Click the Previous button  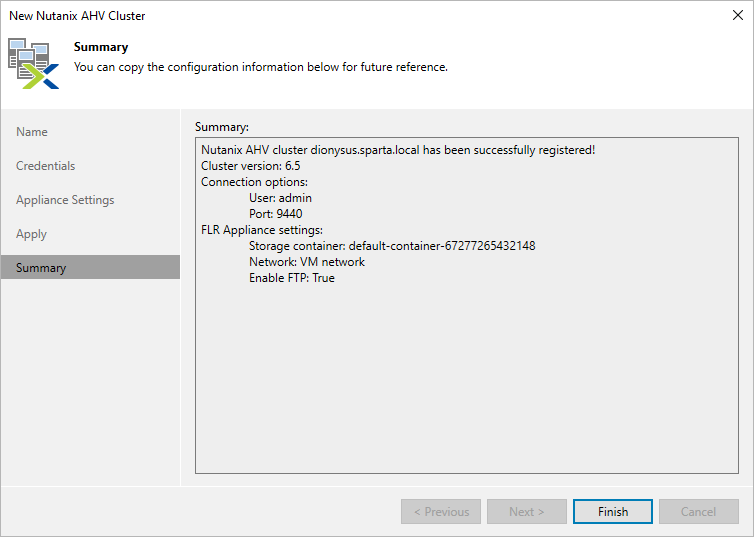click(441, 512)
